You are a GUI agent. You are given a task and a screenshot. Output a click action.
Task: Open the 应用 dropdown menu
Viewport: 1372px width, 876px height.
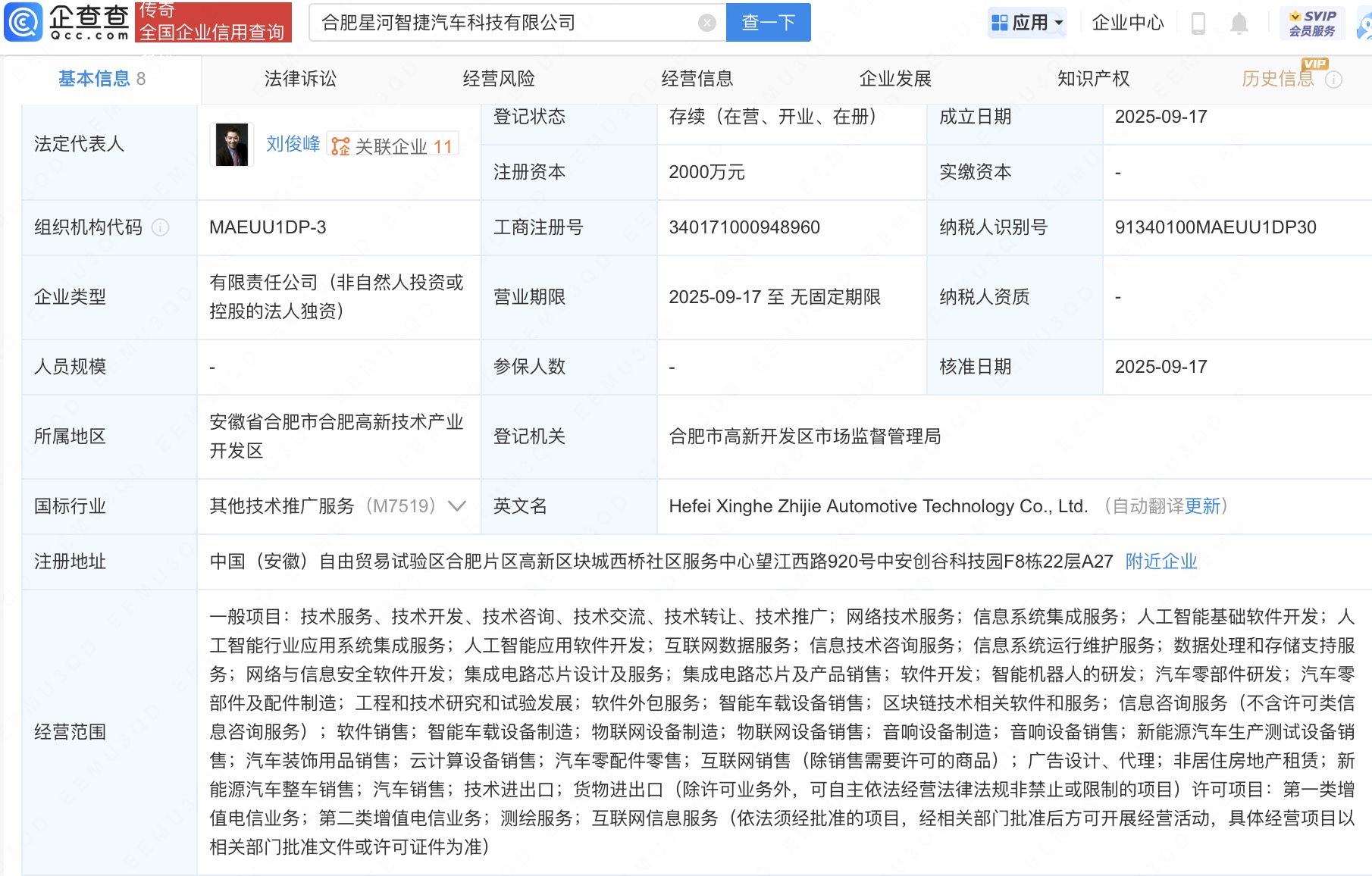tap(1027, 23)
